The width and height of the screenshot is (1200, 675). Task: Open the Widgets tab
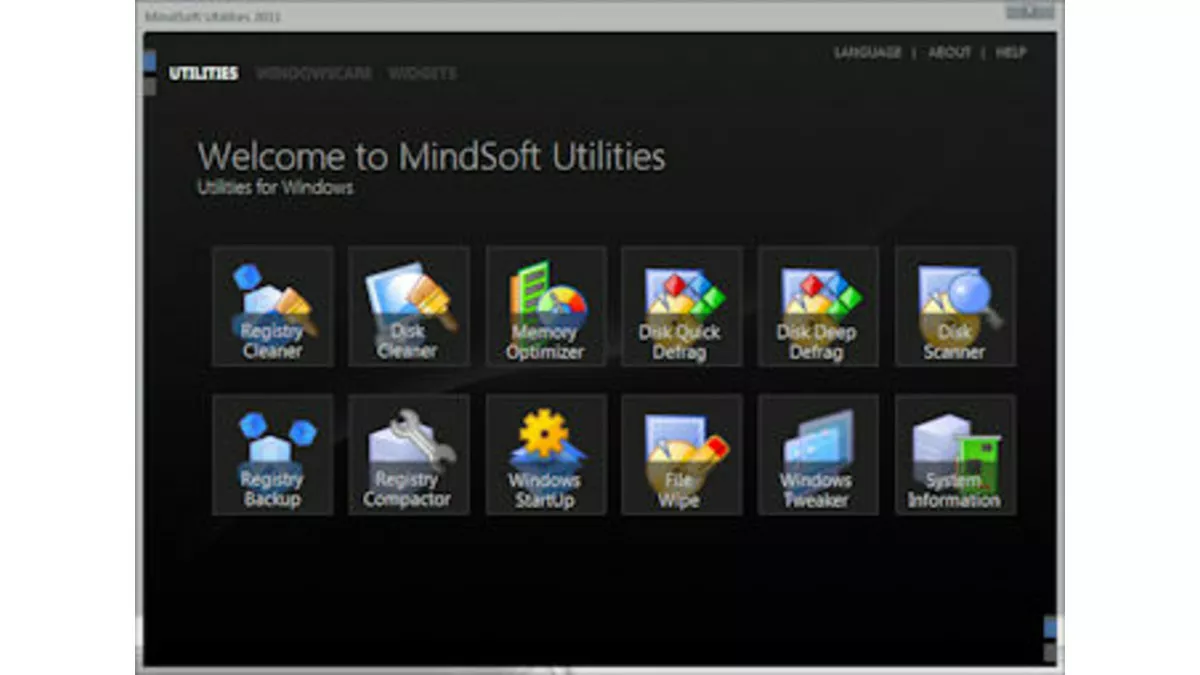click(422, 74)
